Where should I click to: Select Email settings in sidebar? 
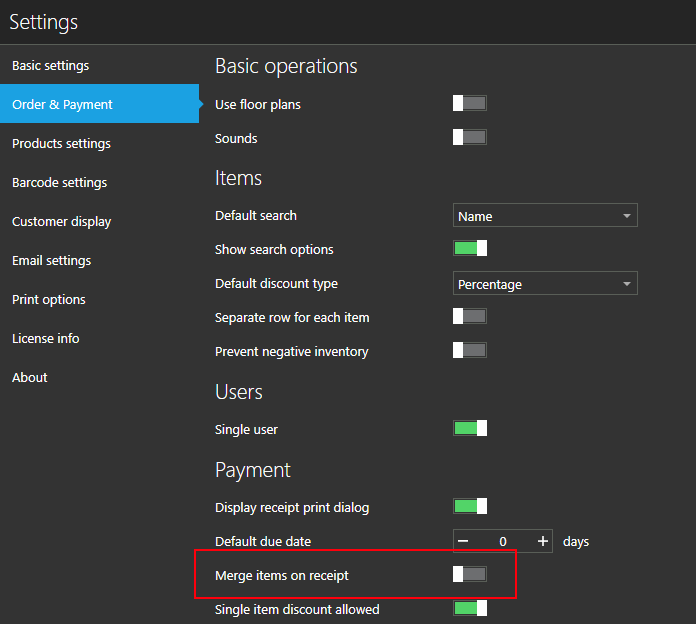[51, 261]
